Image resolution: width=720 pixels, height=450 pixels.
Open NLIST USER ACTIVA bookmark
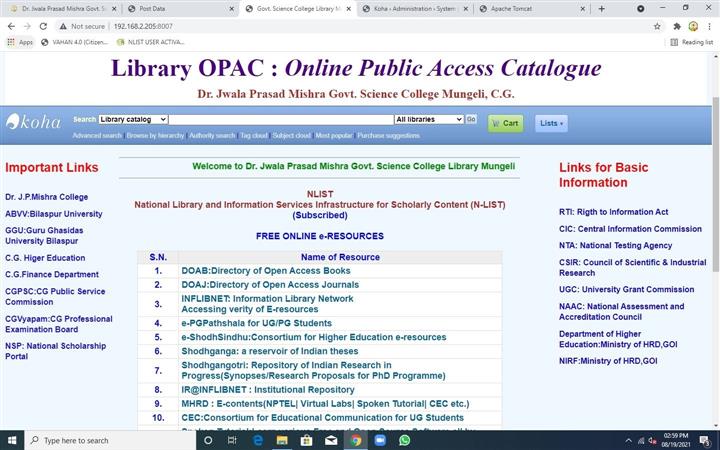pyautogui.click(x=151, y=42)
